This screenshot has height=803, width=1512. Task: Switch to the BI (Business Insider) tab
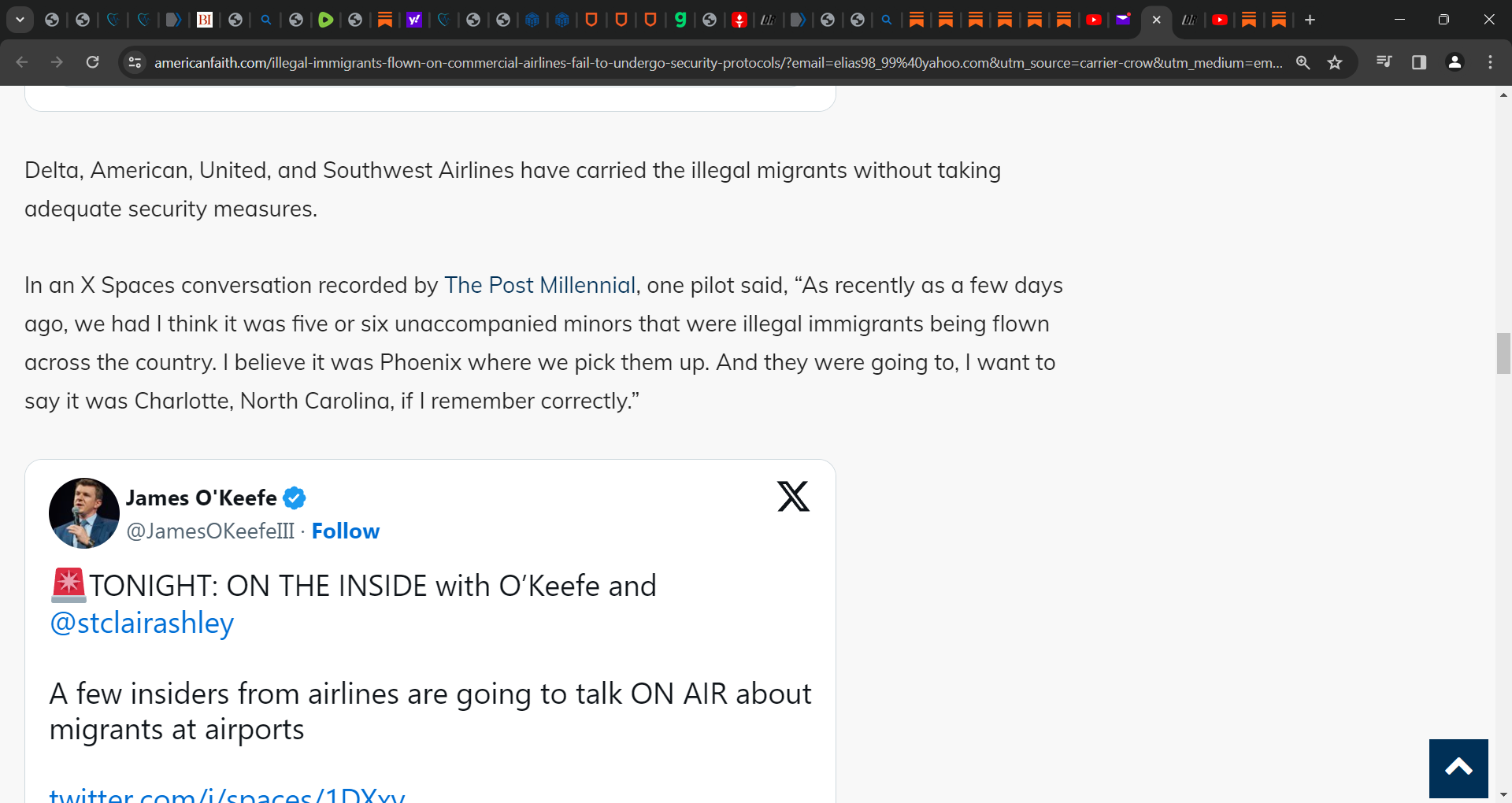(205, 20)
